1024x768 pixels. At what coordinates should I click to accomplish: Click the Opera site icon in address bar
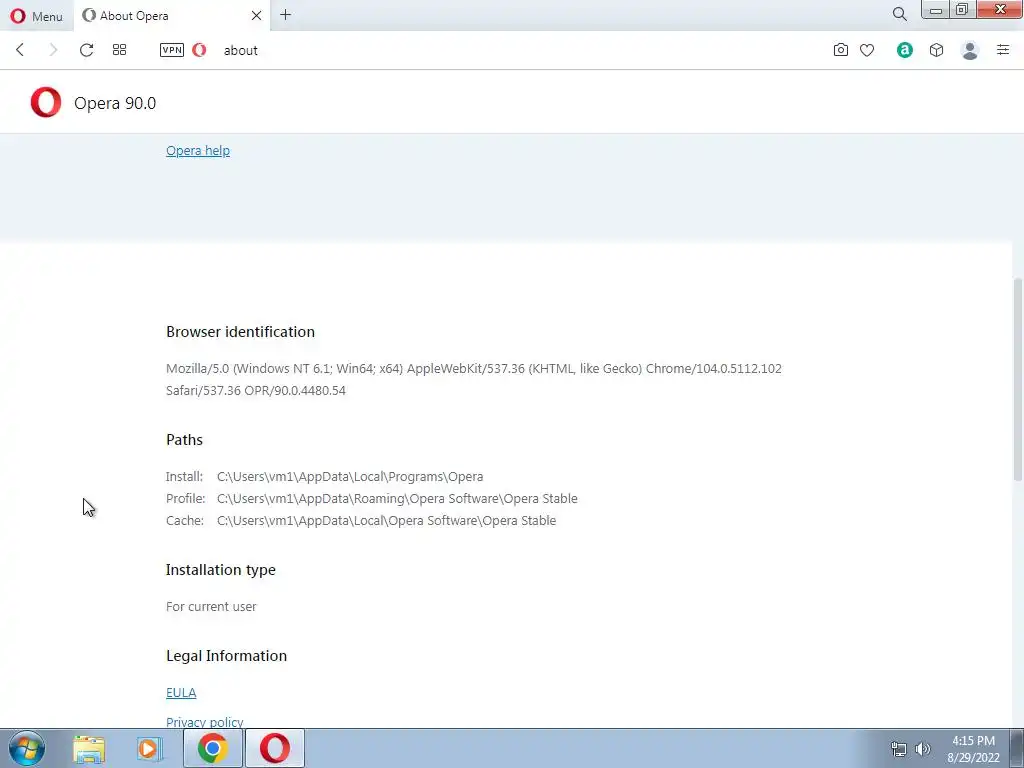[x=199, y=50]
